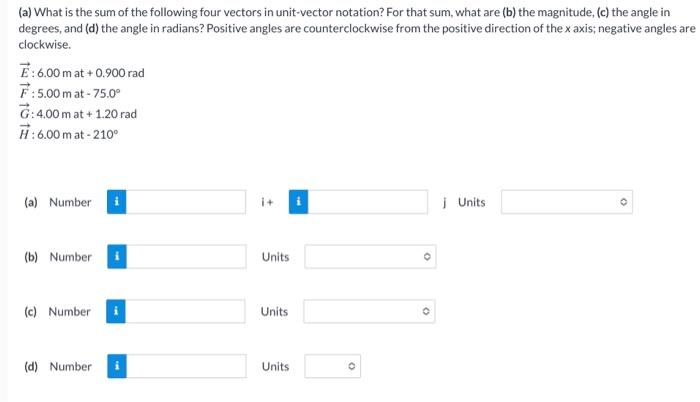Screen dimensions: 700x402
Task: Select the part (b) magnitude number field
Action: pos(186,256)
